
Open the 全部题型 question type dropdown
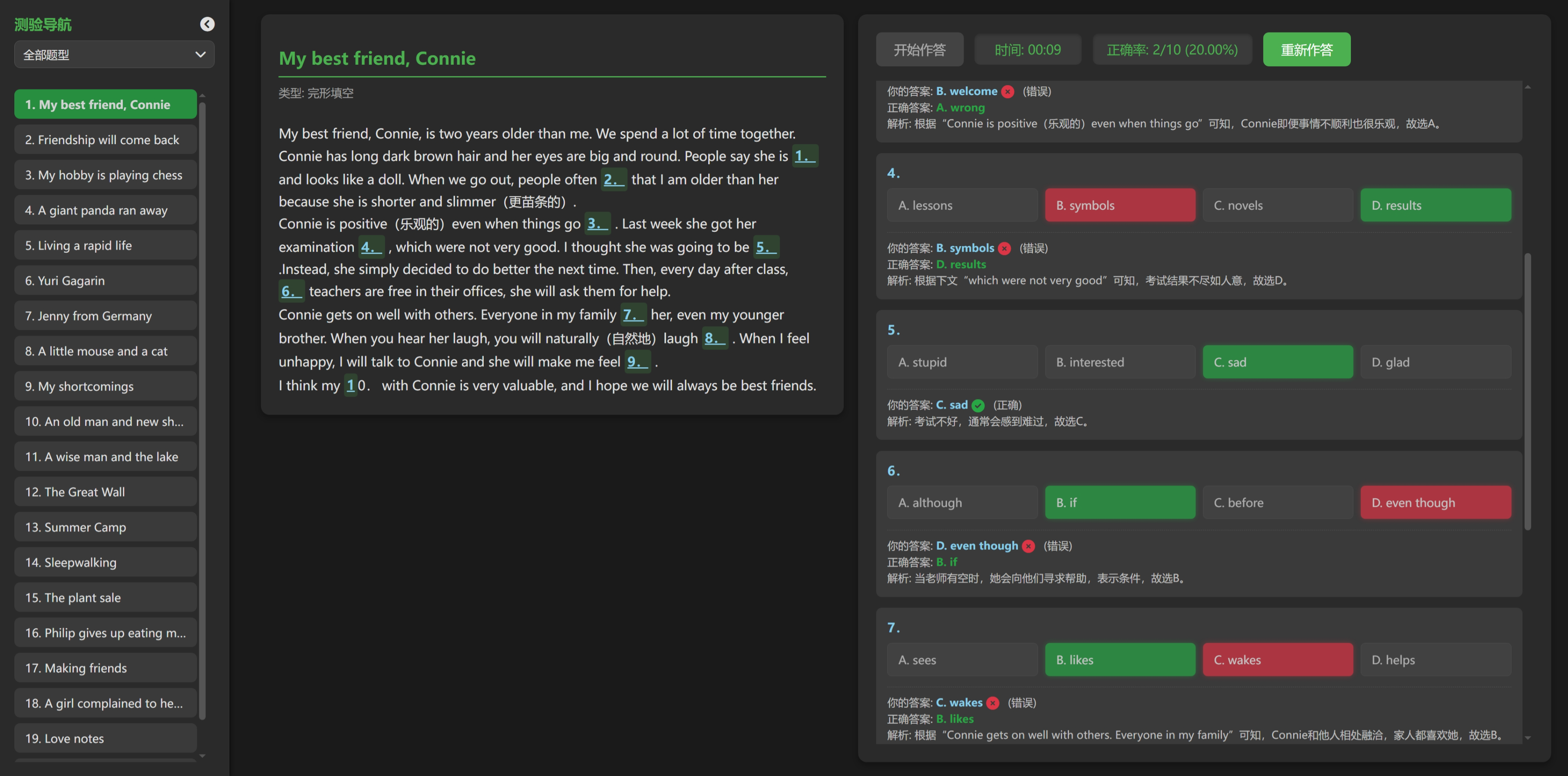[x=114, y=55]
